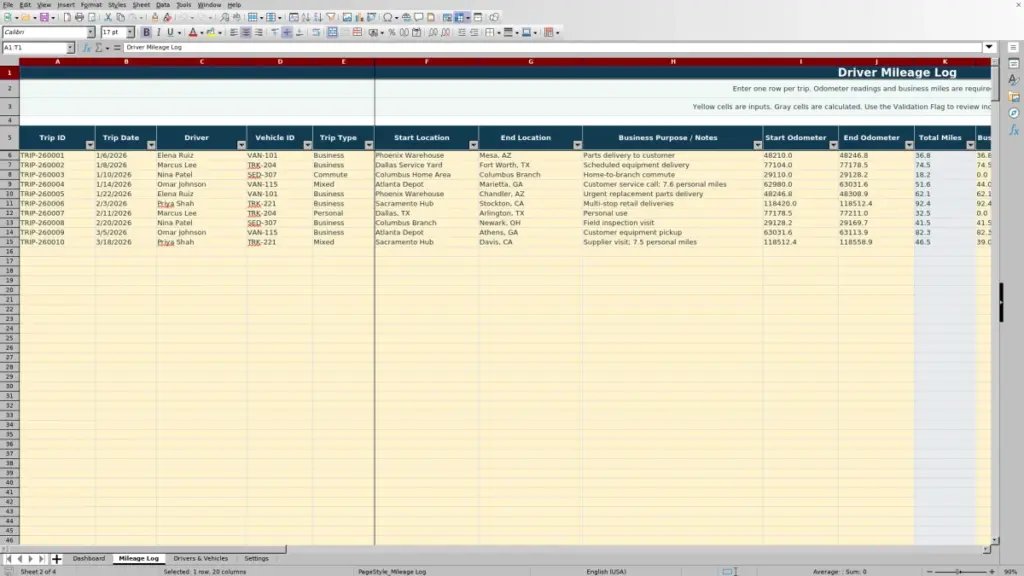Open Driver column filter dropdown
This screenshot has height=576, width=1024.
241,145
